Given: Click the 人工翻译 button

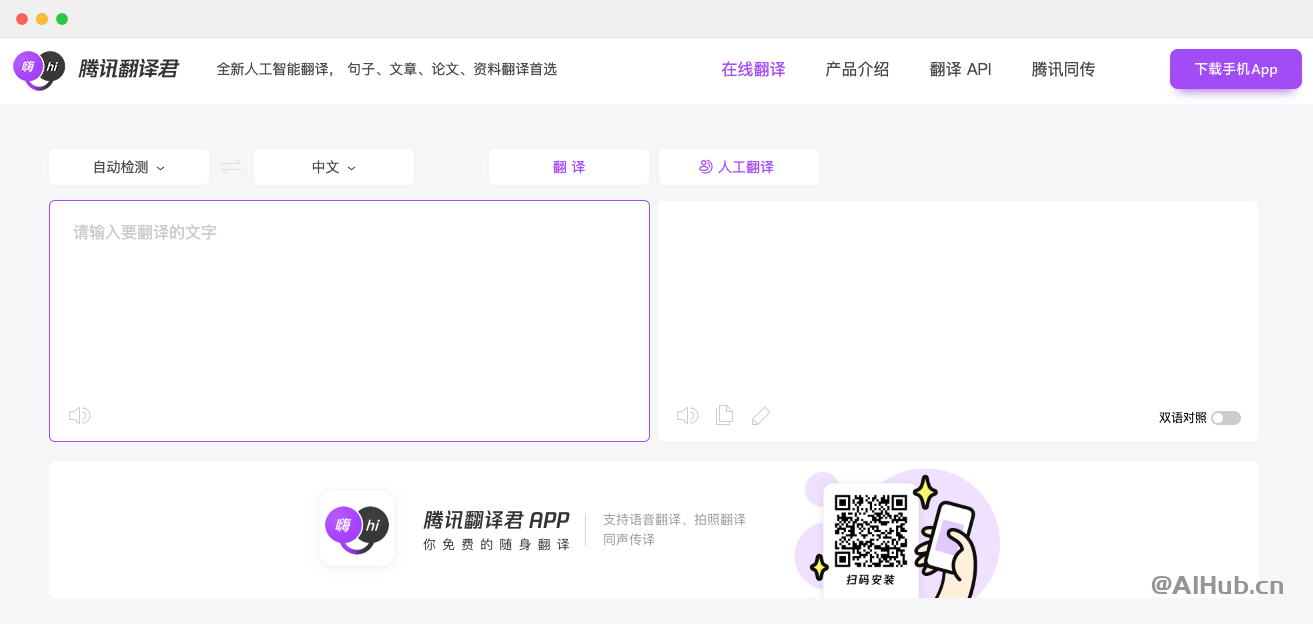Looking at the screenshot, I should coord(739,167).
